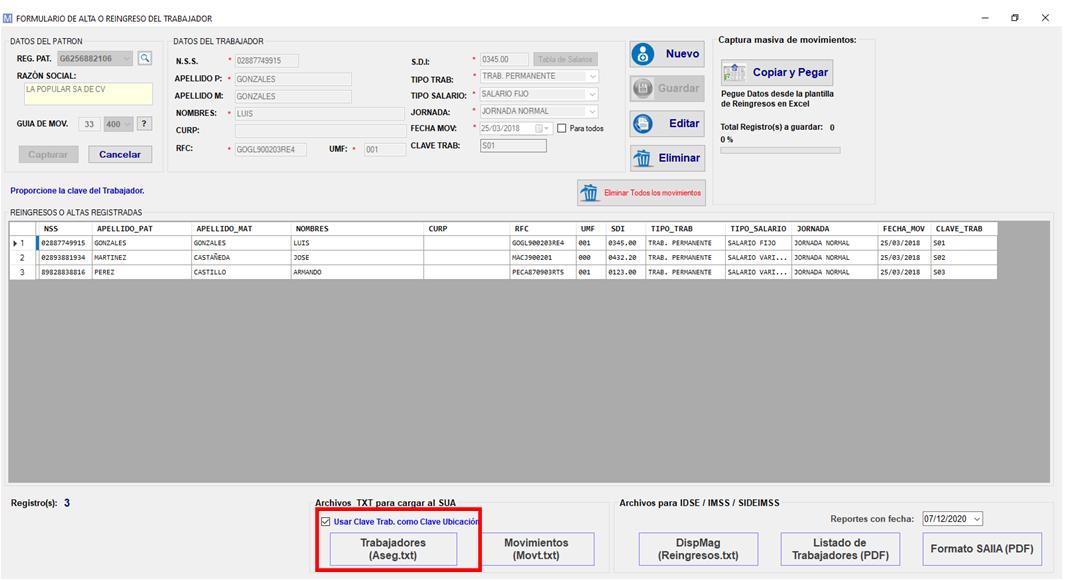1066x581 pixels.
Task: Click the RAZÓN SOCIAL text box
Action: click(88, 94)
